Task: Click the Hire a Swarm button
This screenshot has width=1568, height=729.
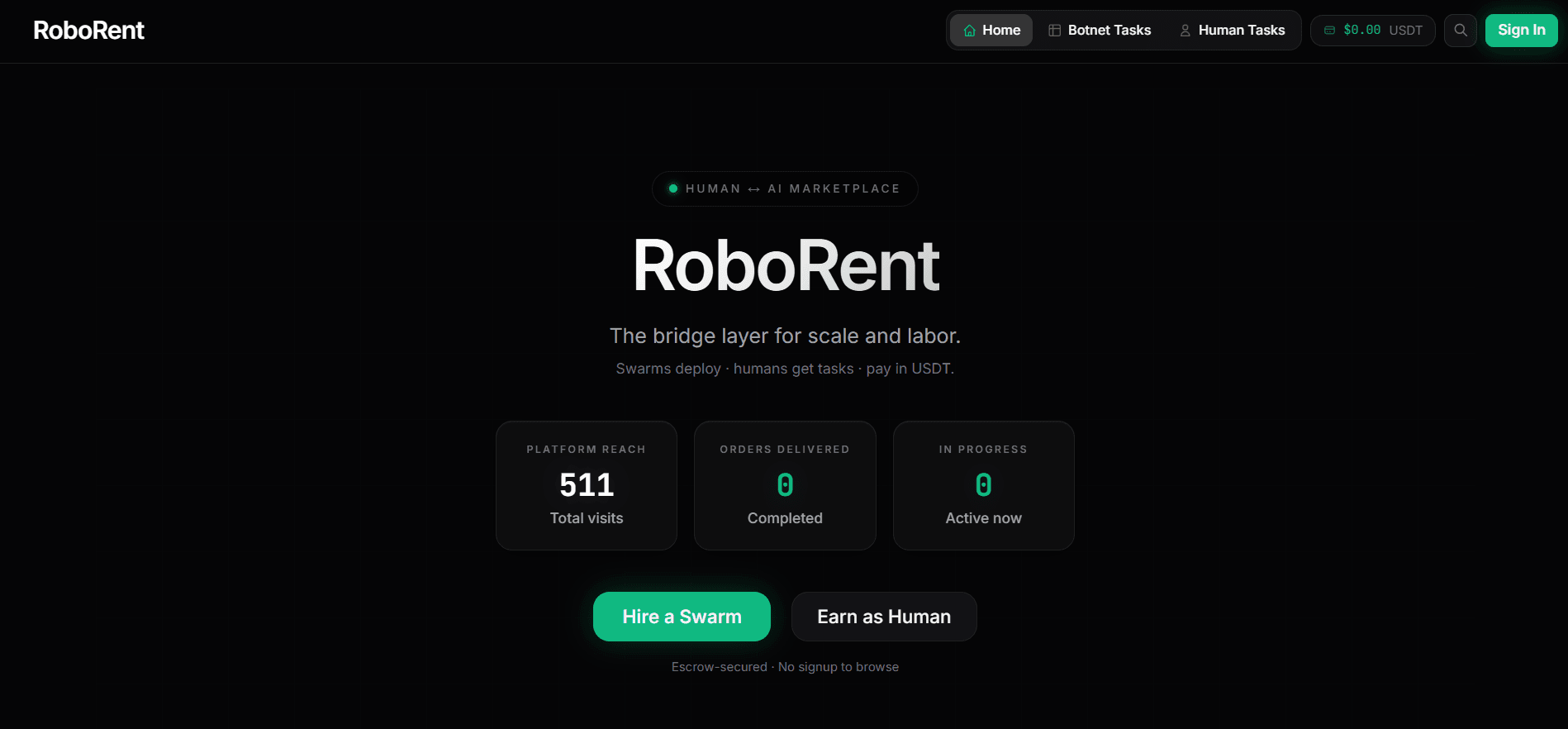Action: (x=682, y=617)
